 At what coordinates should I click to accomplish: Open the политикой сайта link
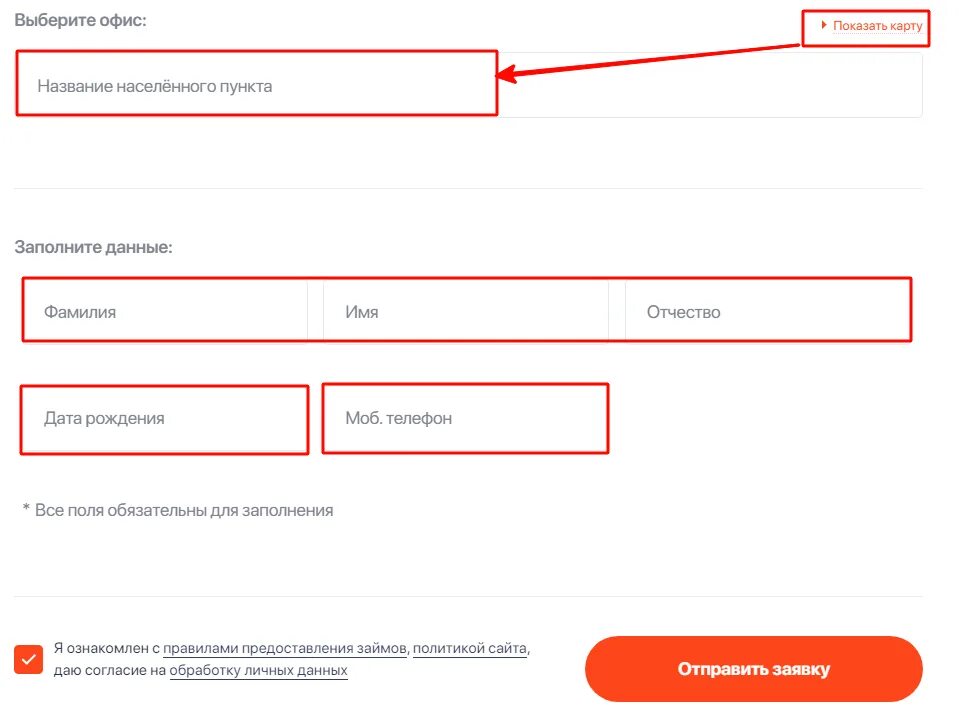(470, 648)
